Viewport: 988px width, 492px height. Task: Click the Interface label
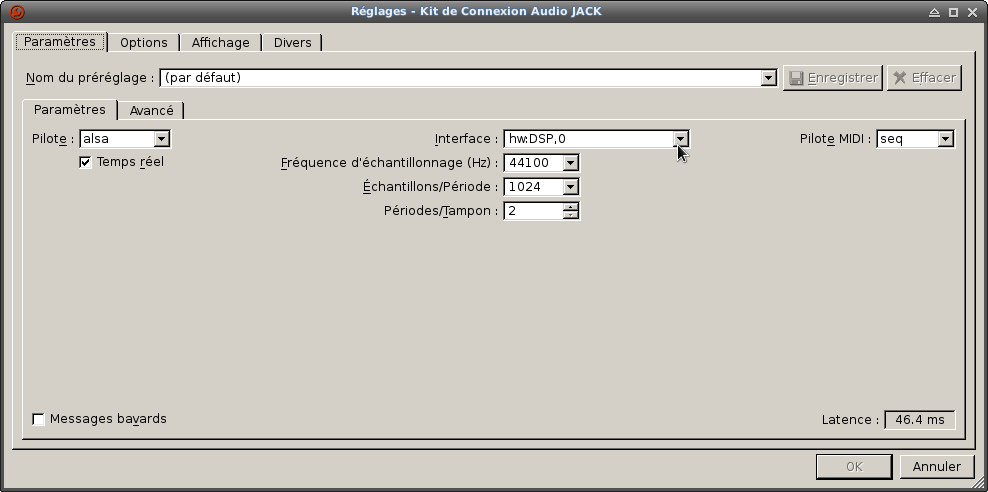(x=466, y=139)
